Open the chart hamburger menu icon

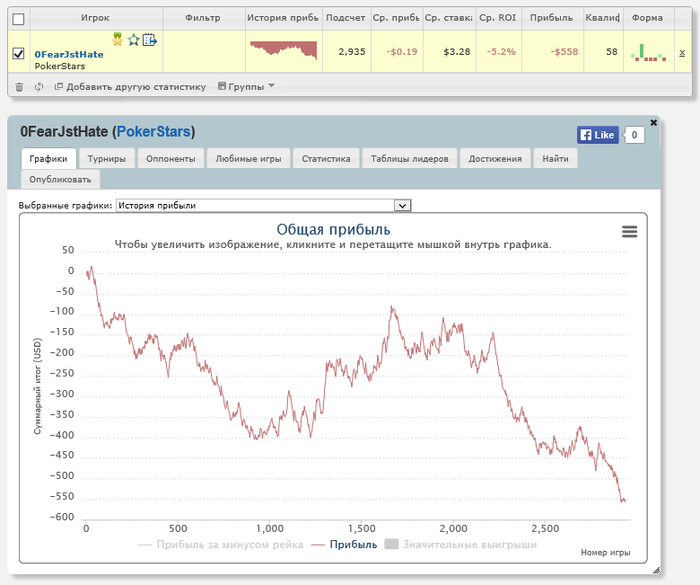(x=629, y=231)
